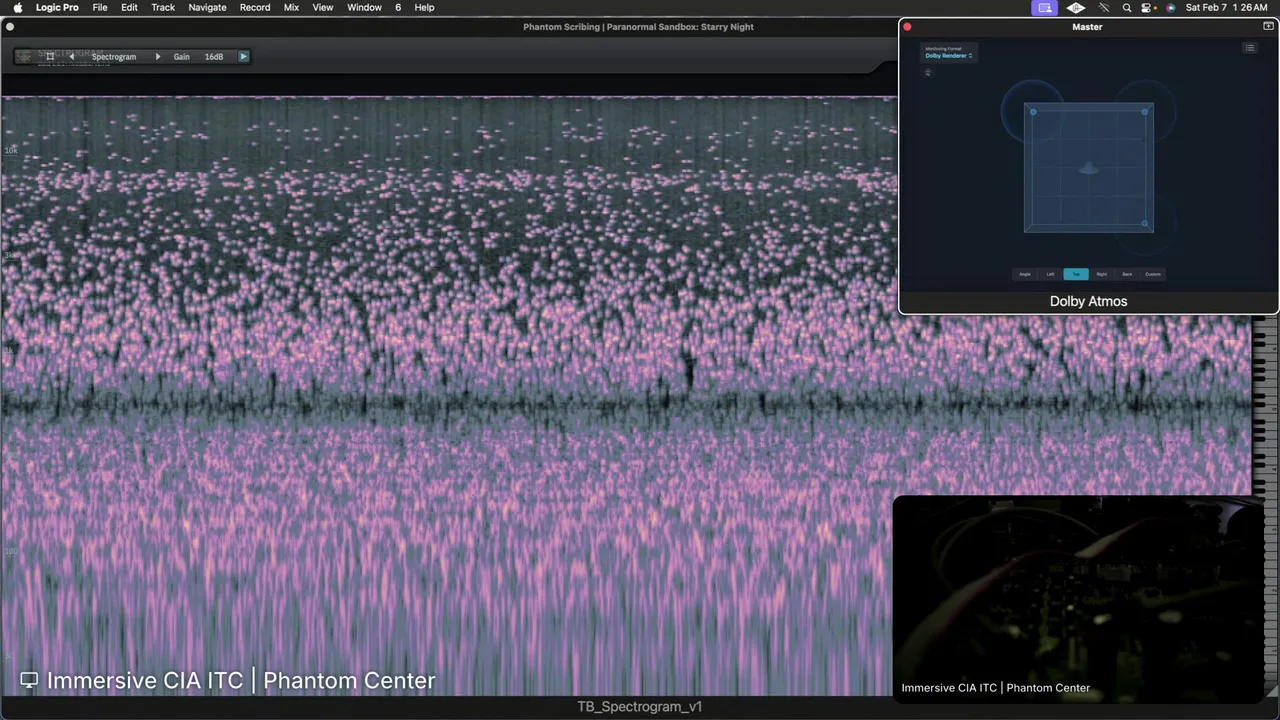Open the Edit menu
Screen dimensions: 1280x720
tap(129, 7)
